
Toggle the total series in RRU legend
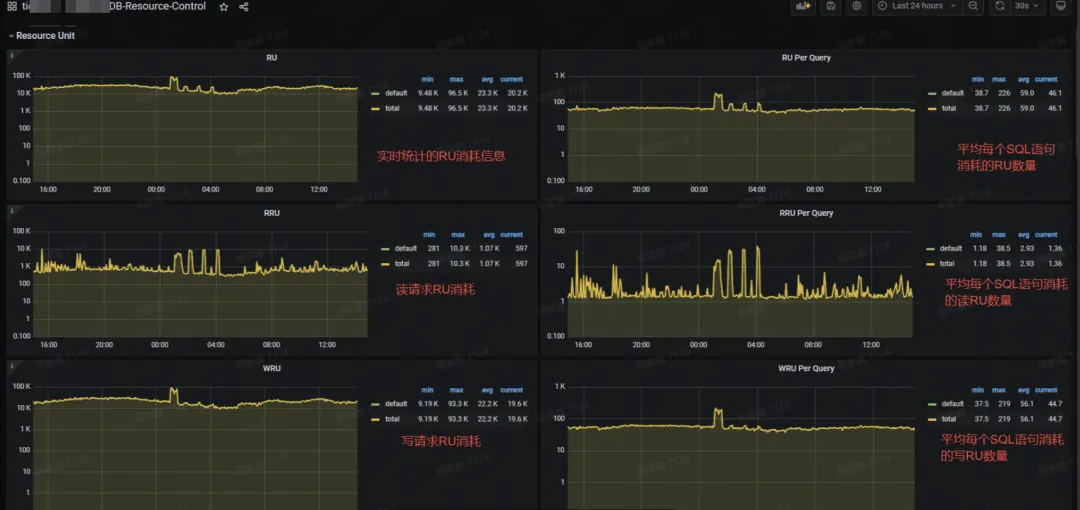coord(402,263)
